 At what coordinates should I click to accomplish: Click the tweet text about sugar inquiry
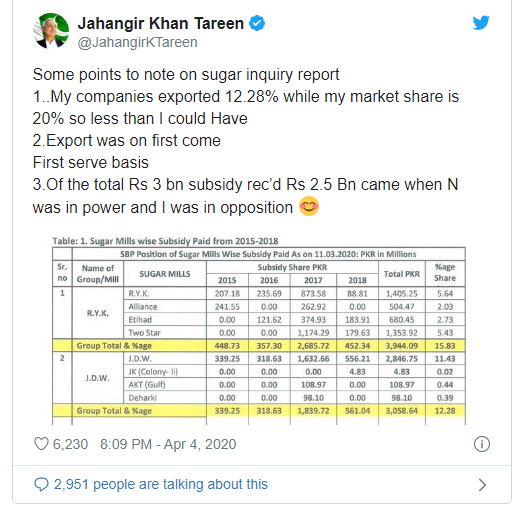coord(245,140)
